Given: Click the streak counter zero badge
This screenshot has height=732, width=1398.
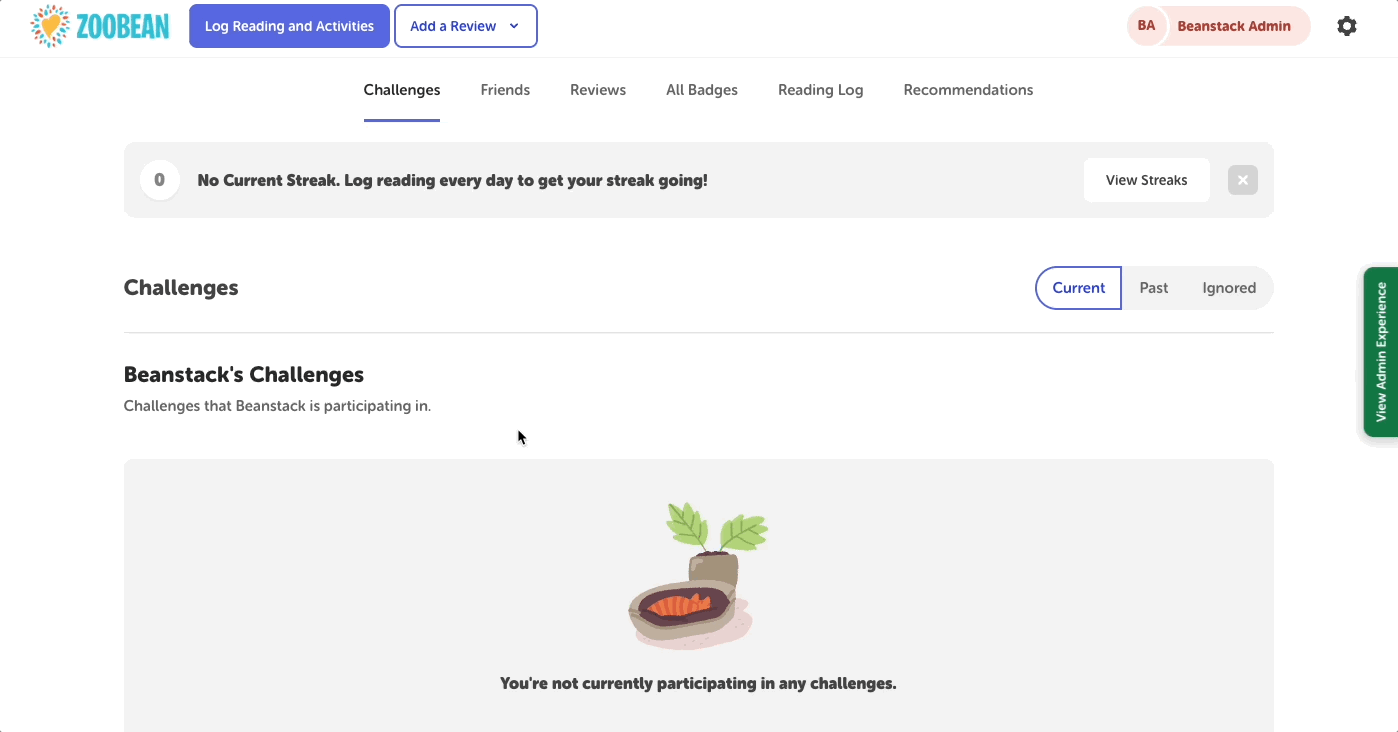Looking at the screenshot, I should coord(159,179).
